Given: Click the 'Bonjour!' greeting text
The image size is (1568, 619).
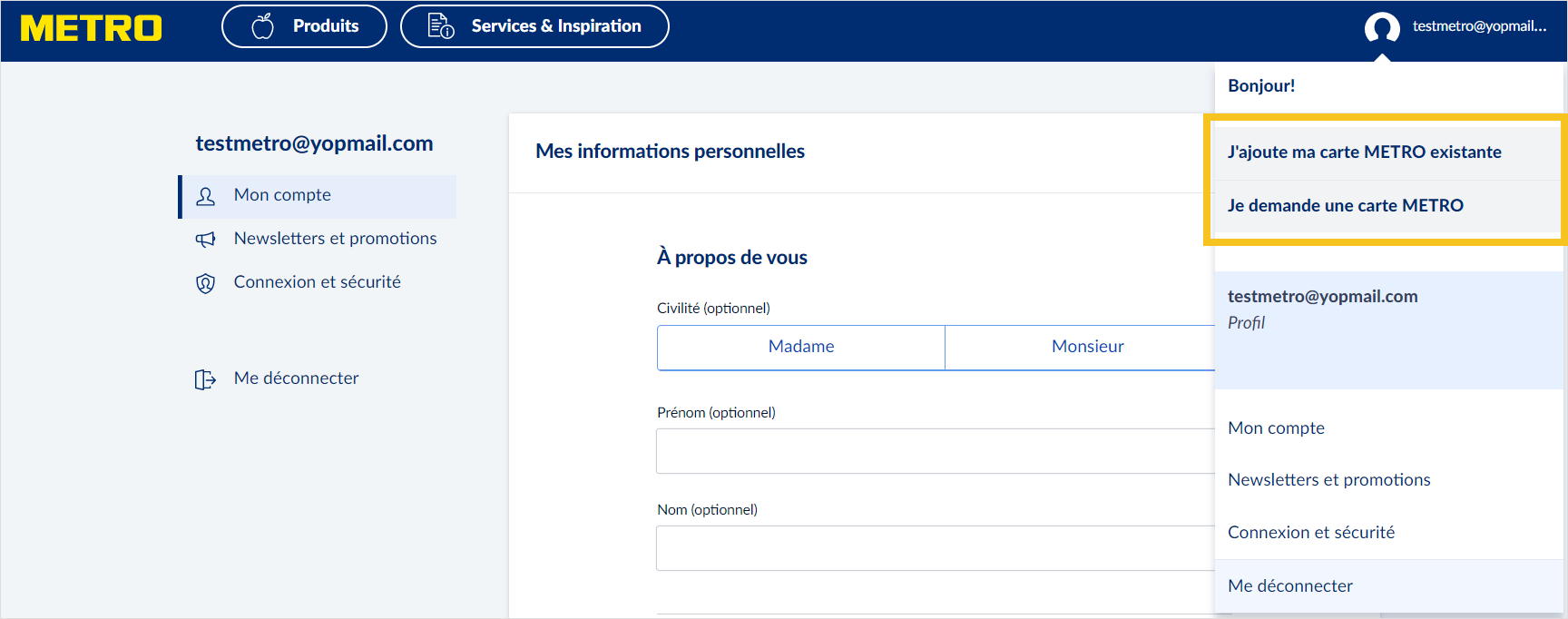Looking at the screenshot, I should pos(1261,86).
